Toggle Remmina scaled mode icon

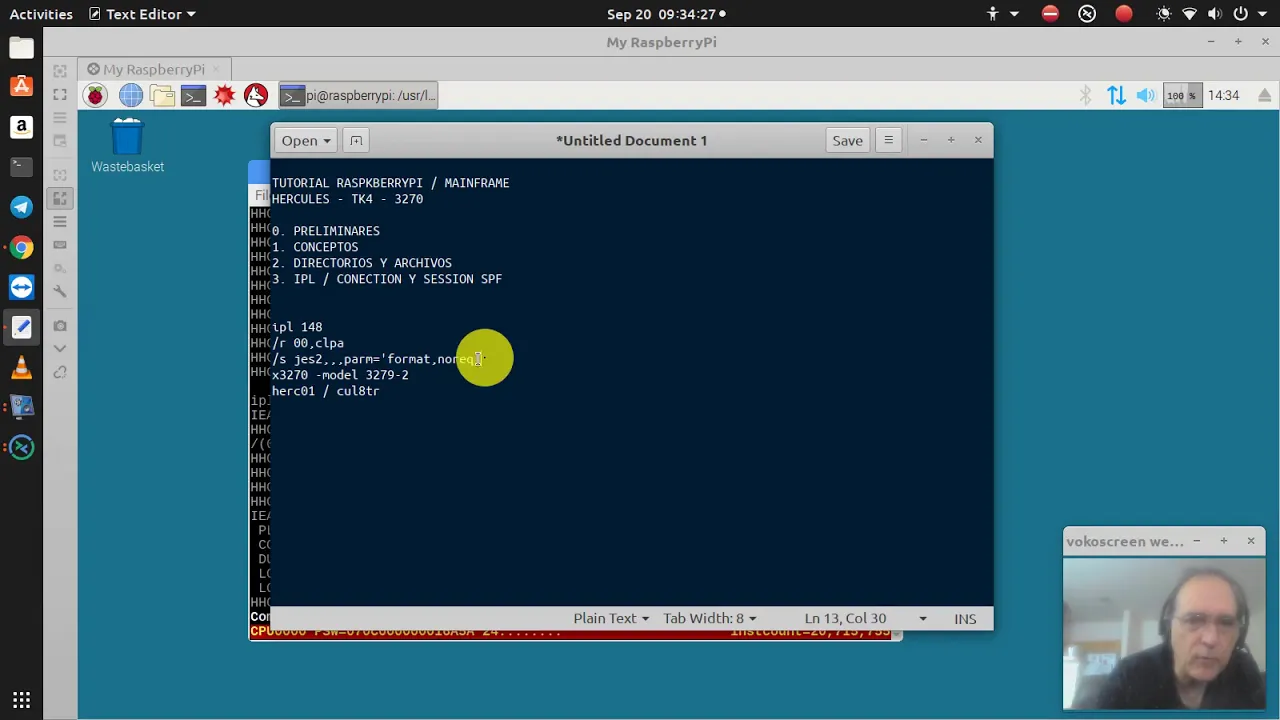60,198
